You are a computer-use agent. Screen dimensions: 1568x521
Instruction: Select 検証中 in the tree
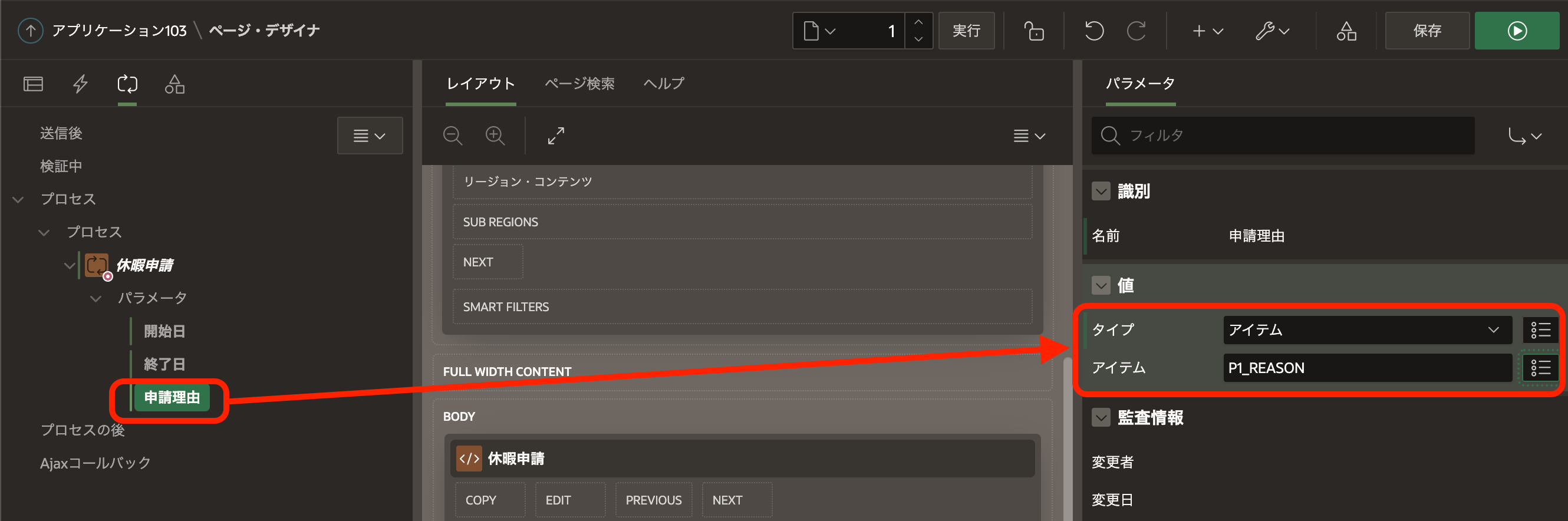click(61, 166)
